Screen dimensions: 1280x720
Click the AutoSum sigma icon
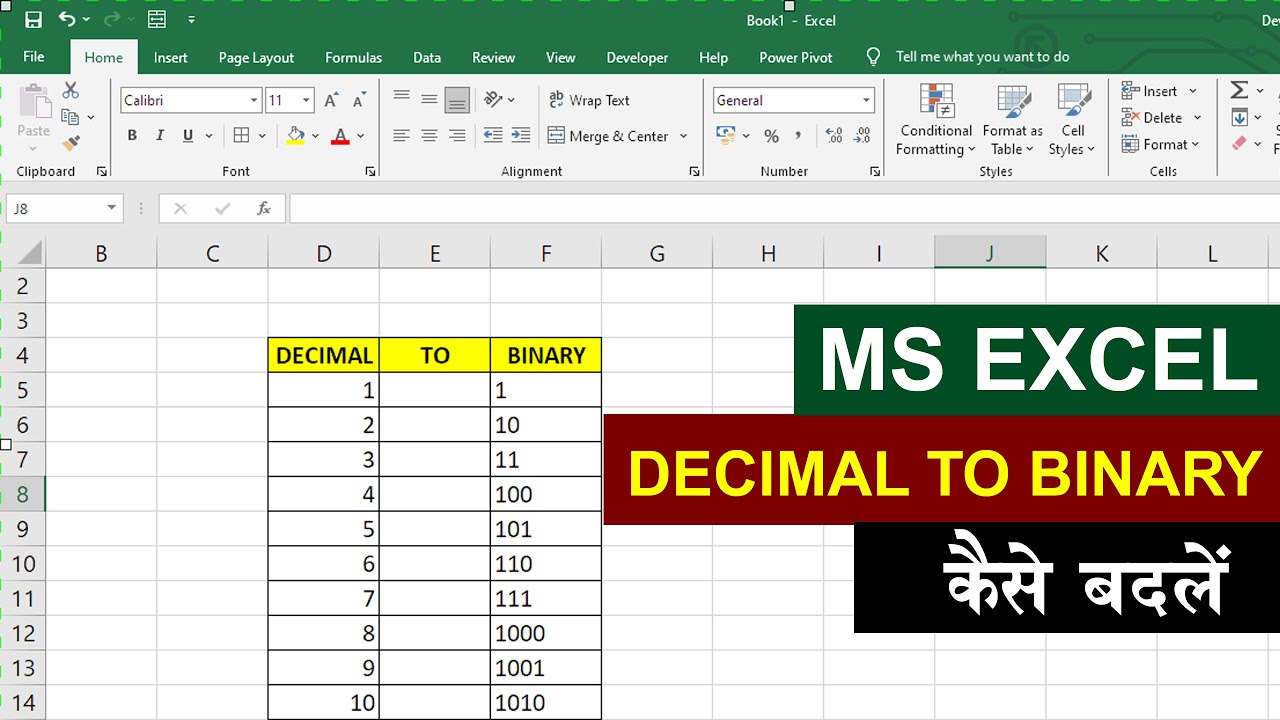(x=1239, y=90)
